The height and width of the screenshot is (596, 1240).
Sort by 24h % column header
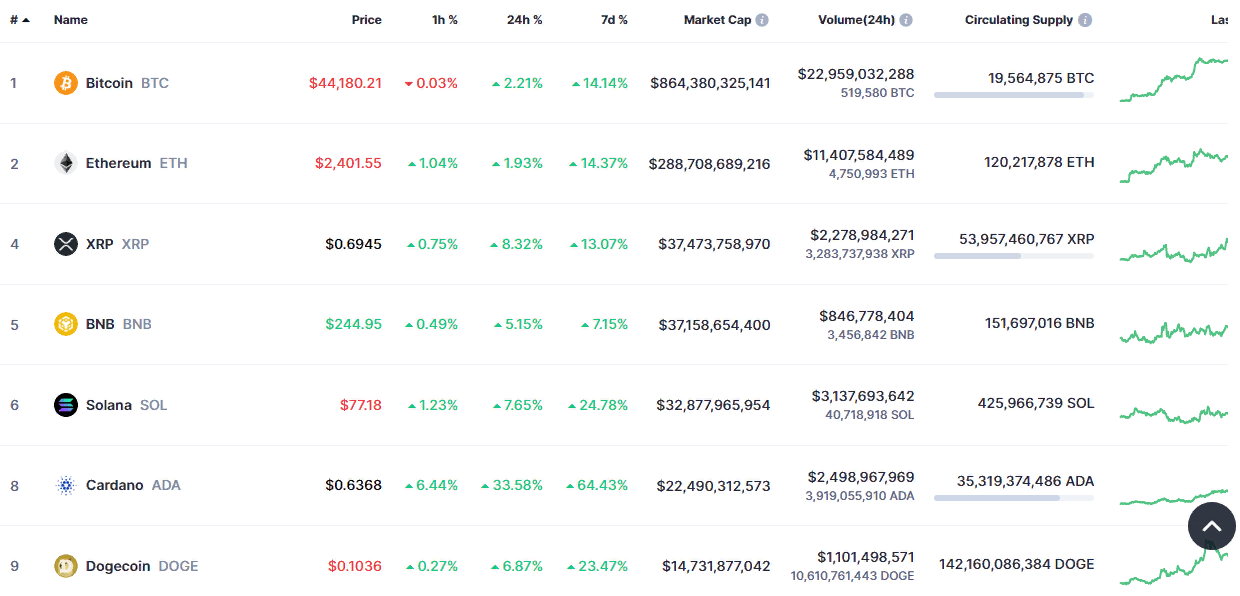point(525,20)
